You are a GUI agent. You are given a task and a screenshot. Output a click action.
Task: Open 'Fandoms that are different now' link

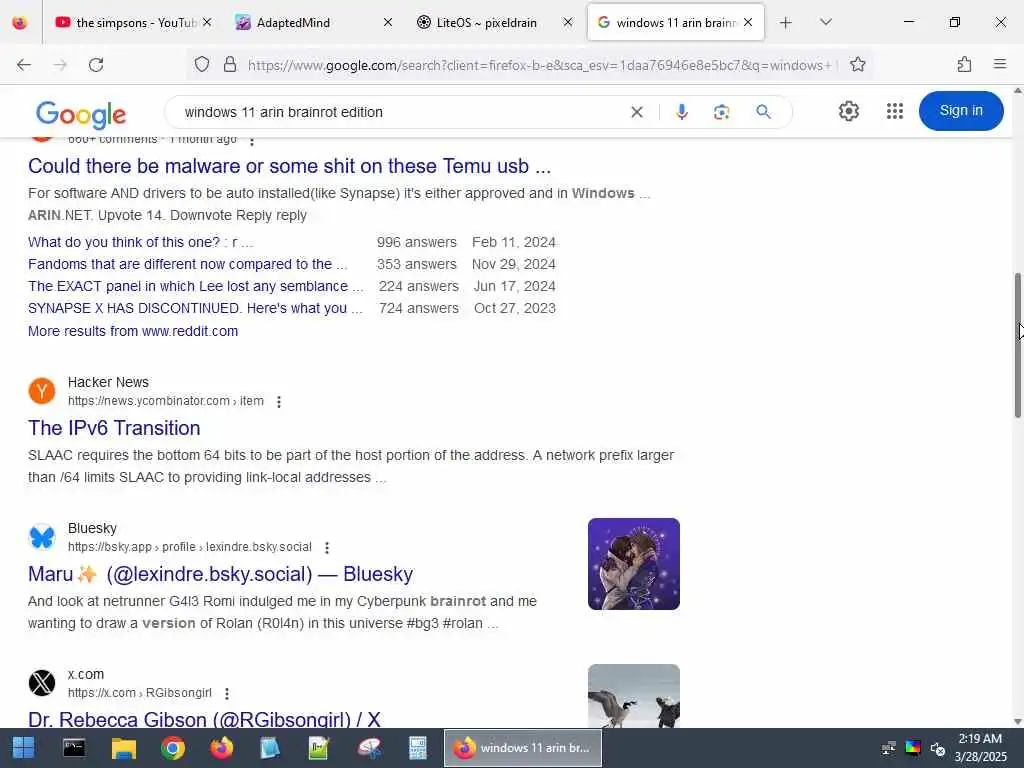pyautogui.click(x=187, y=264)
